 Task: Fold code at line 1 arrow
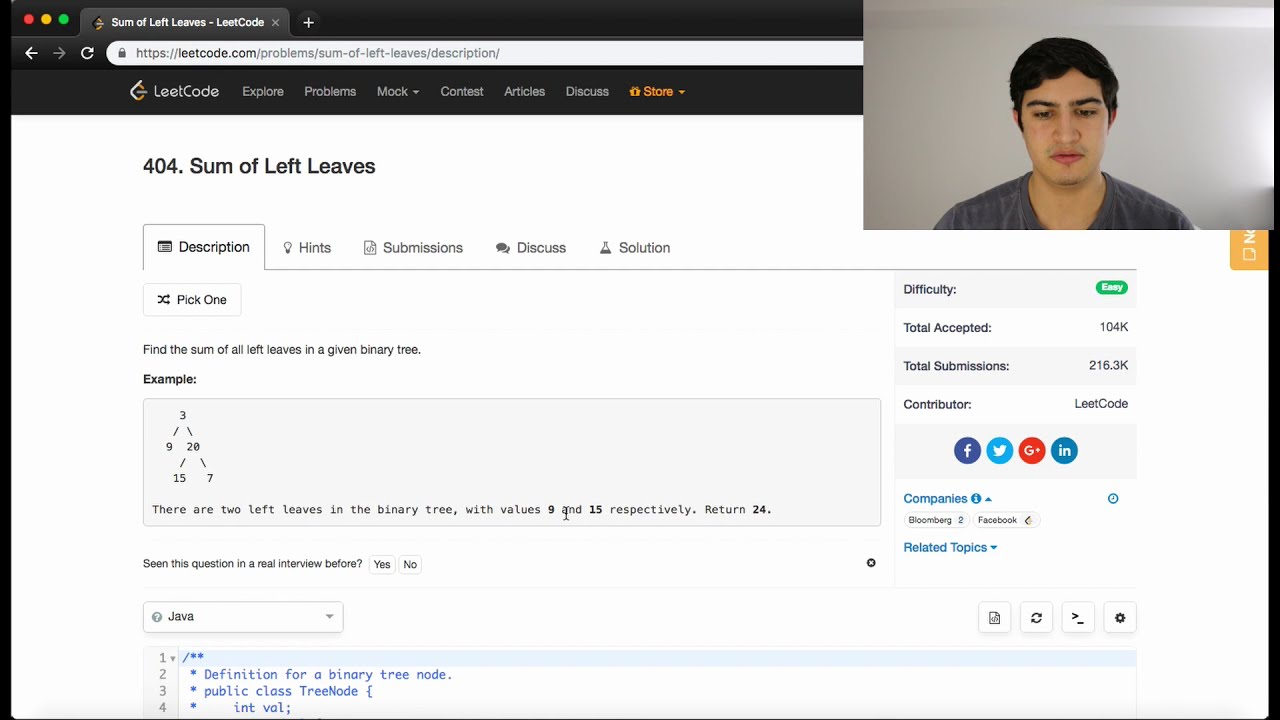(173, 658)
